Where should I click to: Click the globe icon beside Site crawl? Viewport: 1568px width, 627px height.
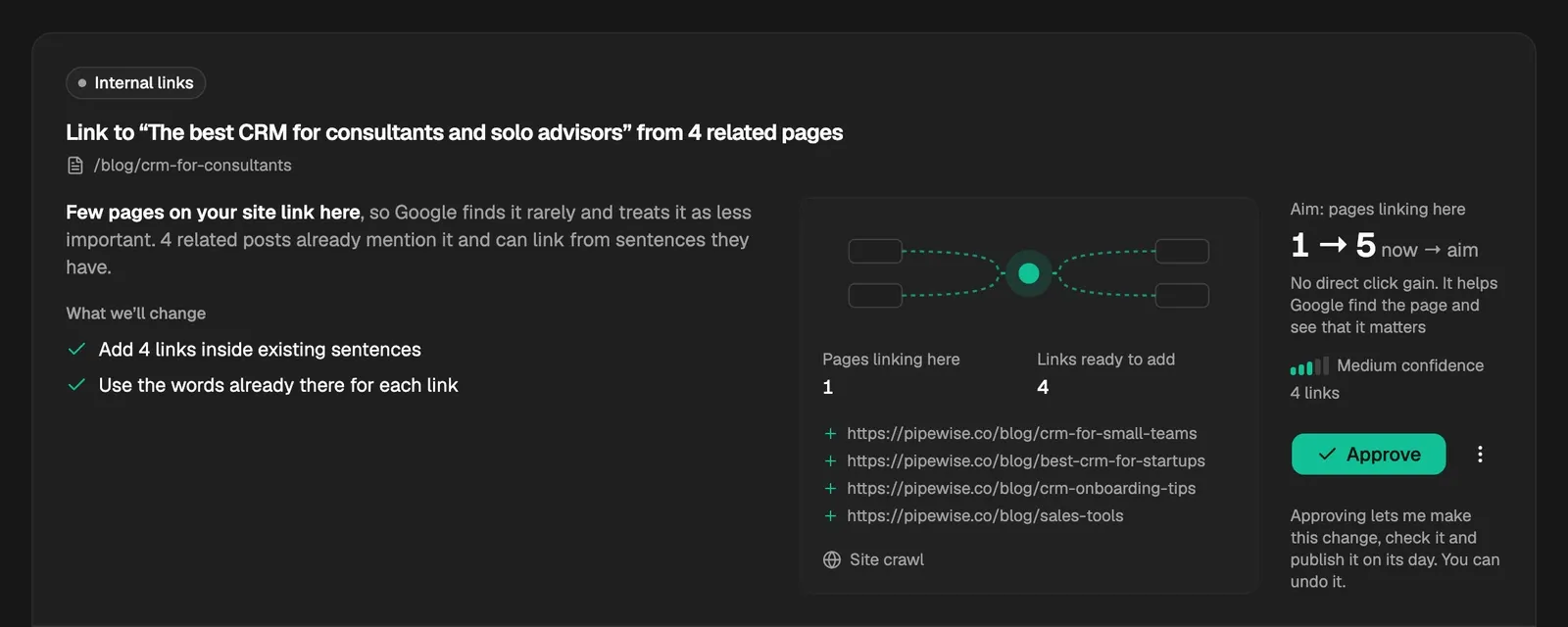tap(832, 559)
